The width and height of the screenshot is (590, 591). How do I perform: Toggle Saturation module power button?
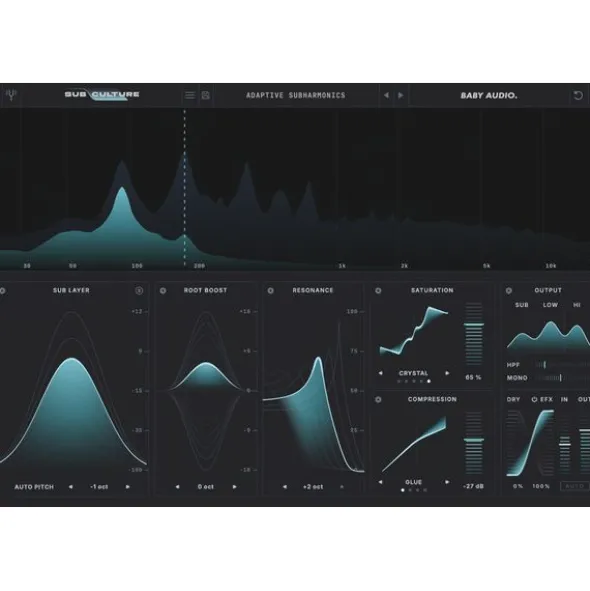pos(378,291)
